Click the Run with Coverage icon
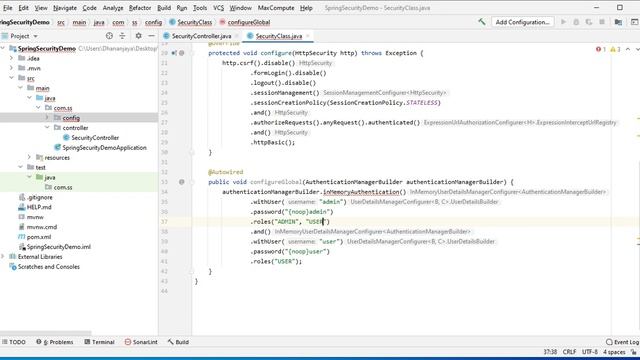The width and height of the screenshot is (640, 360). coord(589,22)
